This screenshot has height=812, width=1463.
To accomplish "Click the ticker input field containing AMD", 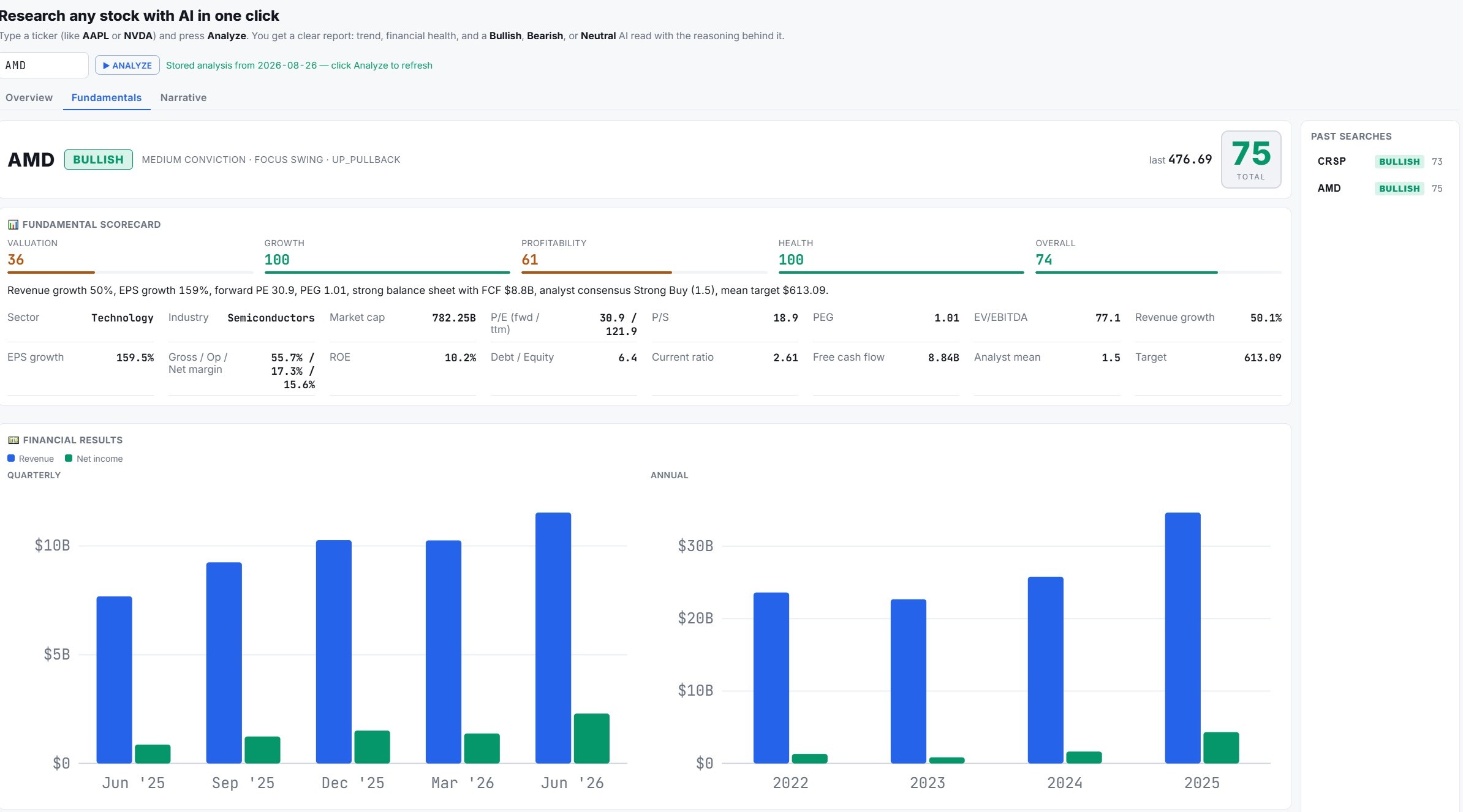I will coord(44,66).
